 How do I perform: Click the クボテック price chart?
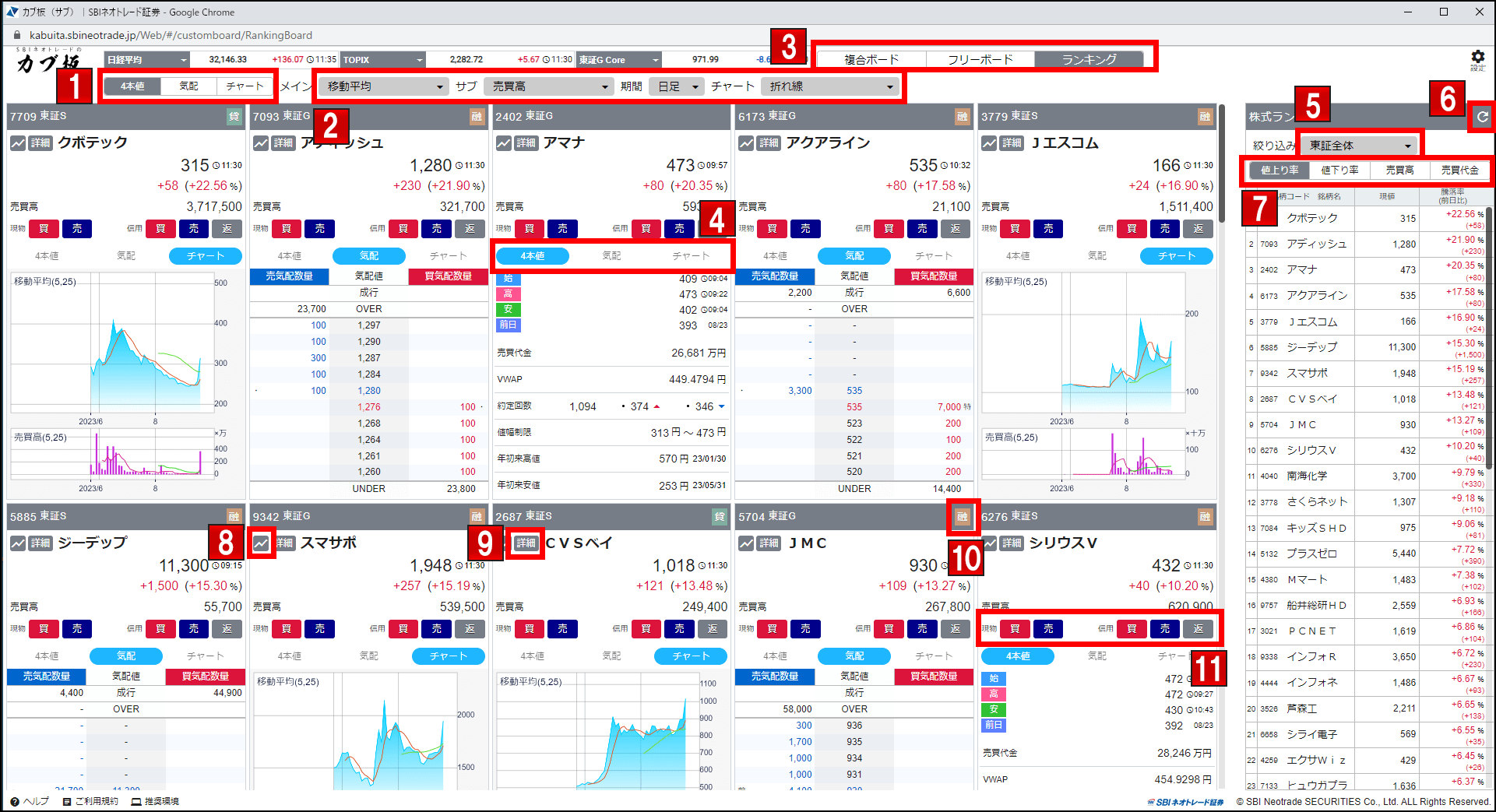click(113, 343)
